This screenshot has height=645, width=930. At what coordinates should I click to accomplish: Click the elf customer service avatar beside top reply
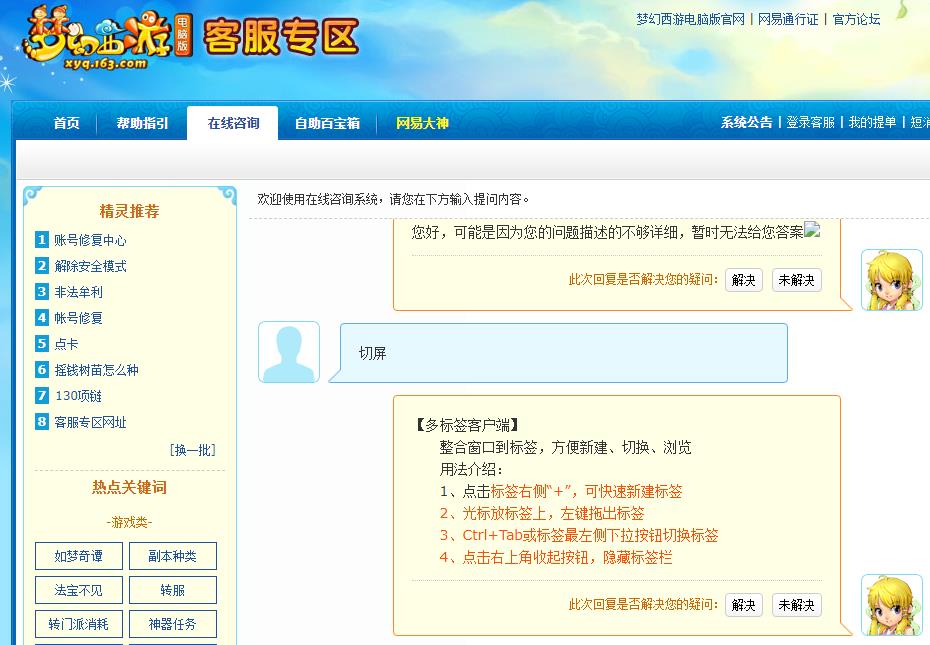[891, 280]
